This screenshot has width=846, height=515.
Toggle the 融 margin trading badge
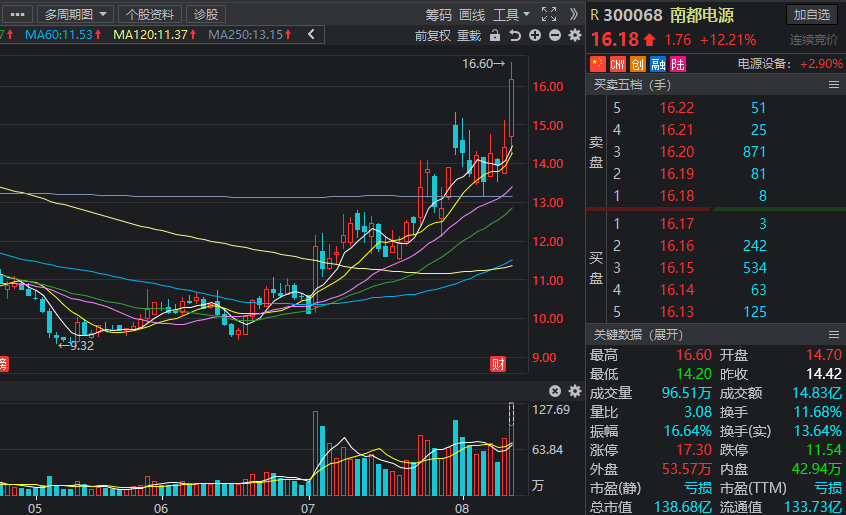pyautogui.click(x=658, y=64)
